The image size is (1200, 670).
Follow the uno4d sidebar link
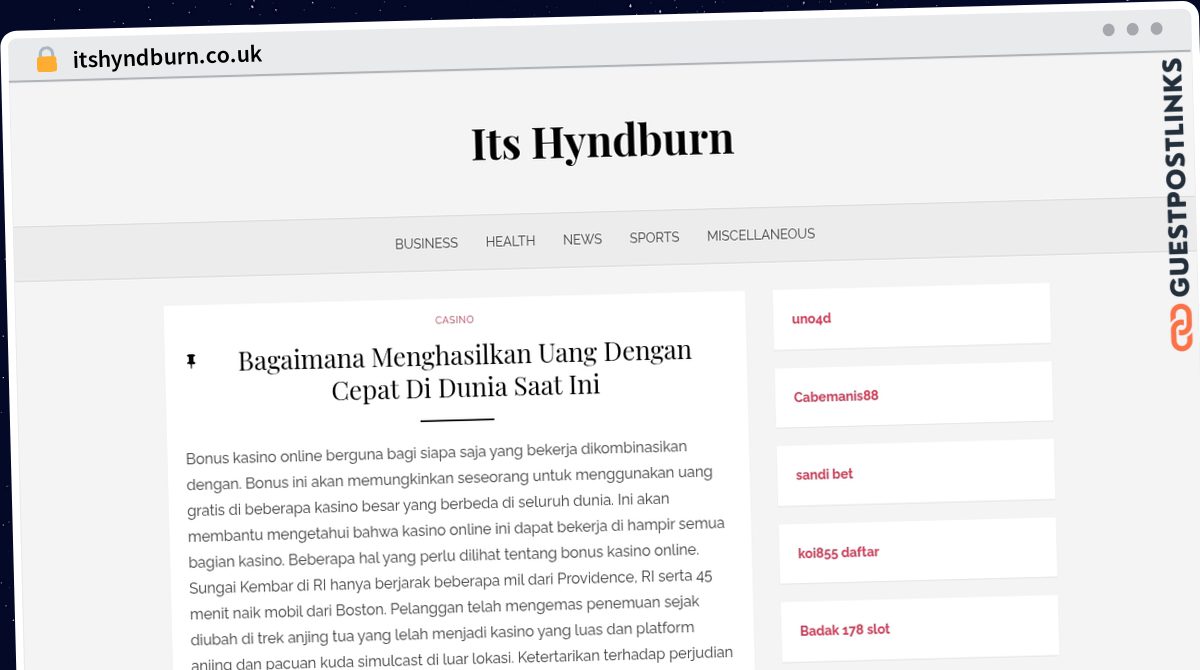pos(811,319)
